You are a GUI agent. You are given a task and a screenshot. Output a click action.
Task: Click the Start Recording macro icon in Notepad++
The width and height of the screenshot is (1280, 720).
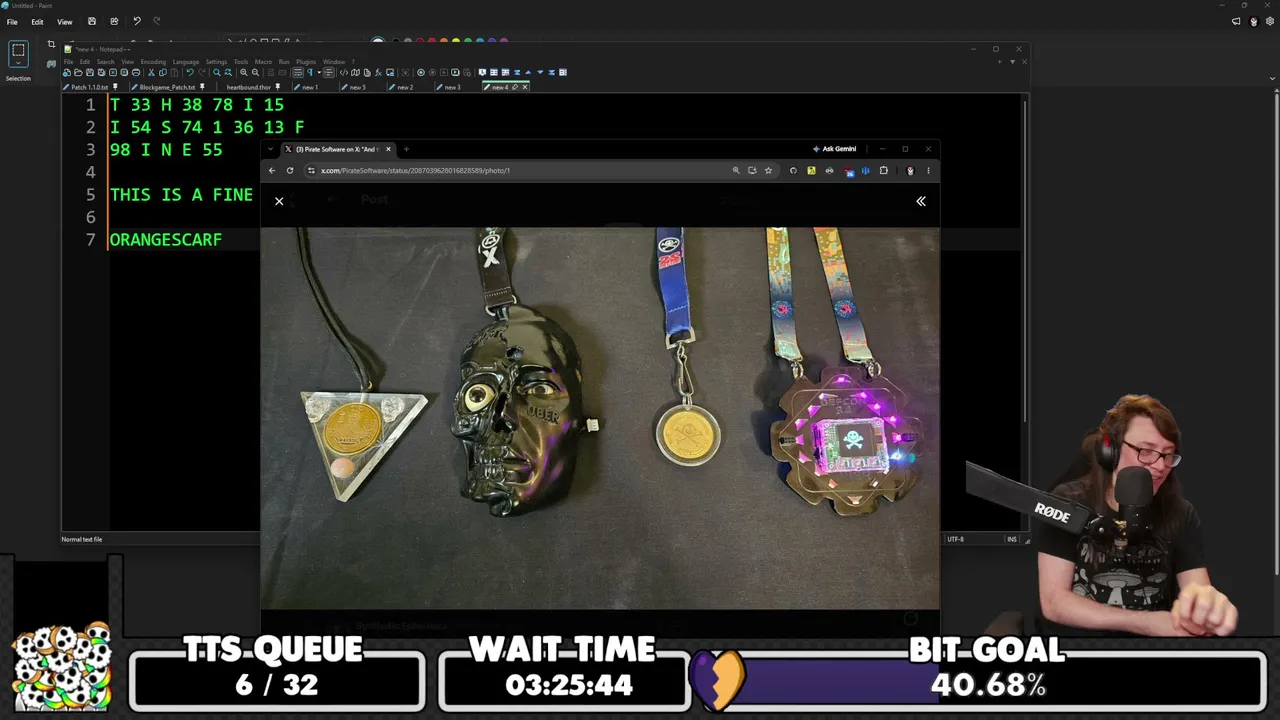coord(420,73)
